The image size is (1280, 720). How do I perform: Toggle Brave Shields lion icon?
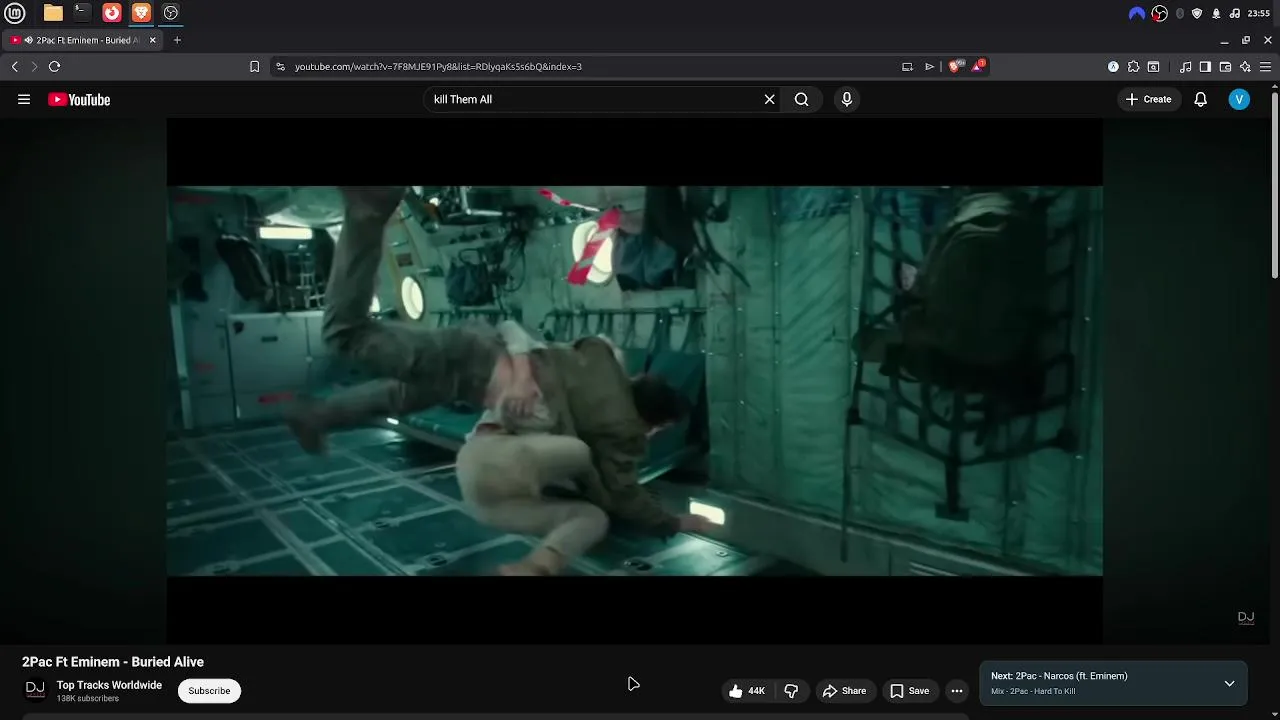tap(954, 67)
